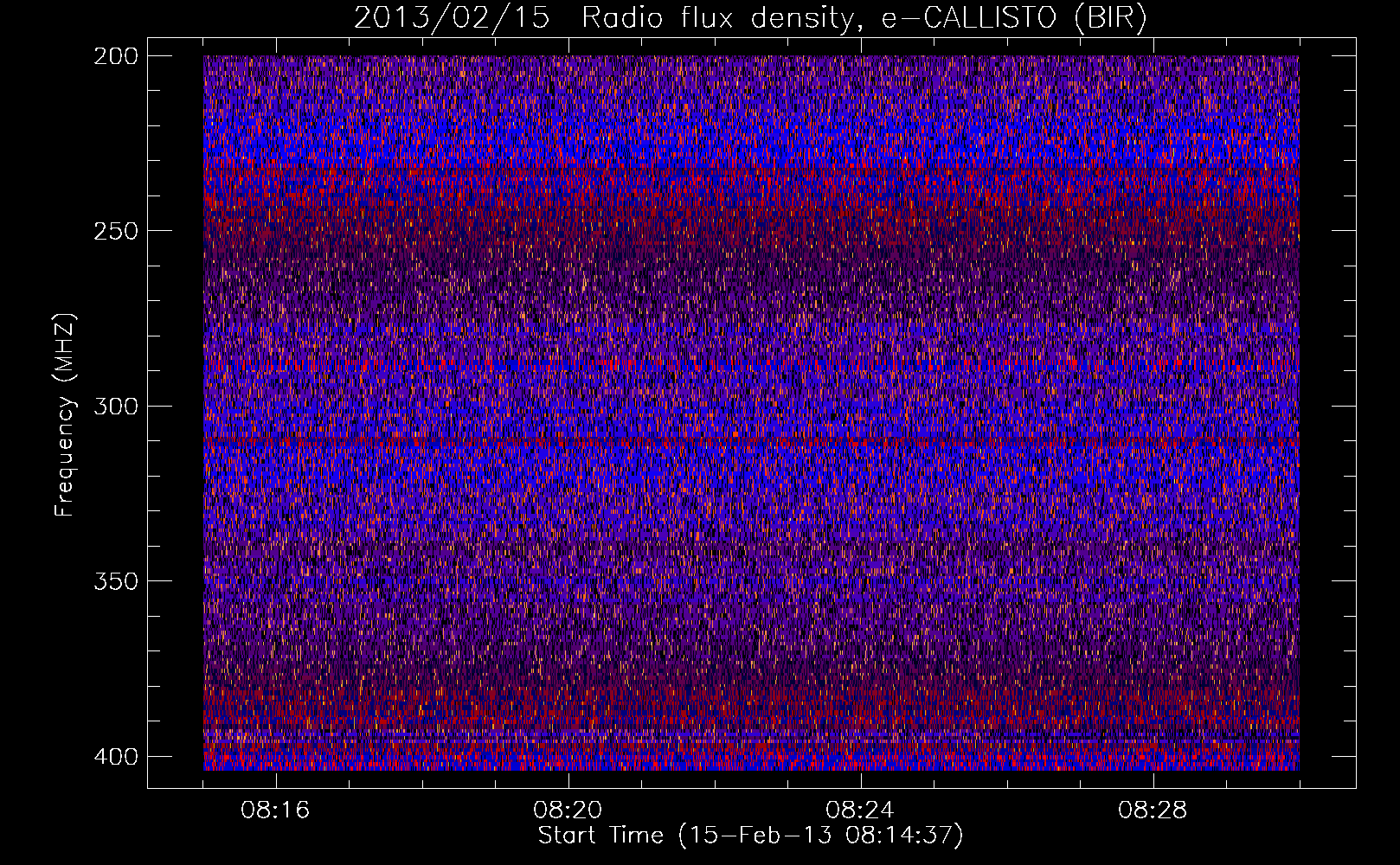Screen dimensions: 1400x865
Task: Click the 400 frequency tick label
Action: pos(115,756)
